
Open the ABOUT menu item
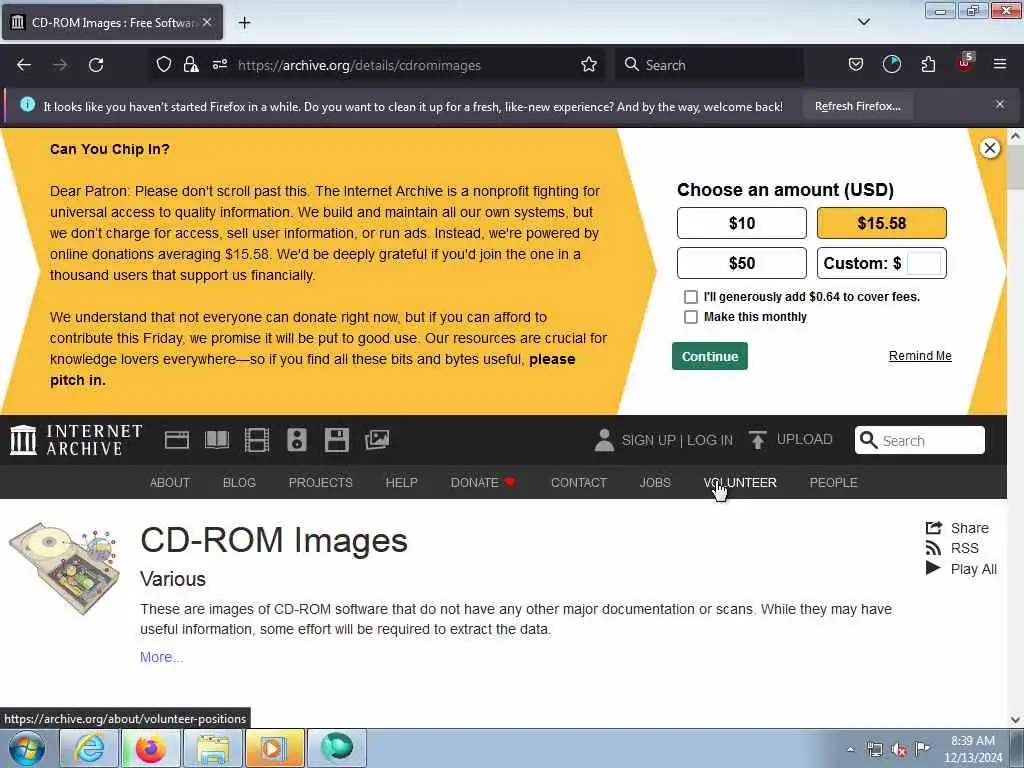[170, 483]
